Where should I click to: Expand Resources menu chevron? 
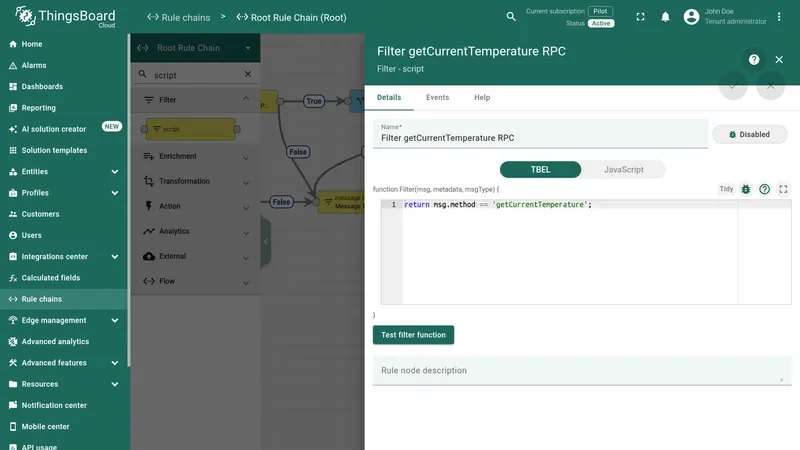click(x=115, y=384)
